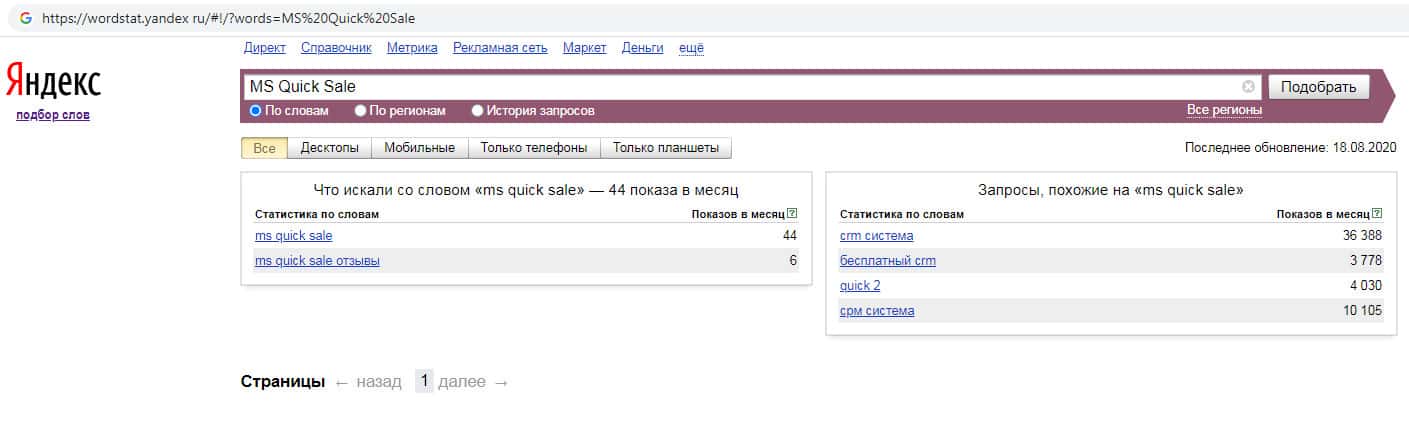Click help icon next to left 'Показов в месяц'
Viewport: 1409px width, 436px height.
tap(792, 214)
